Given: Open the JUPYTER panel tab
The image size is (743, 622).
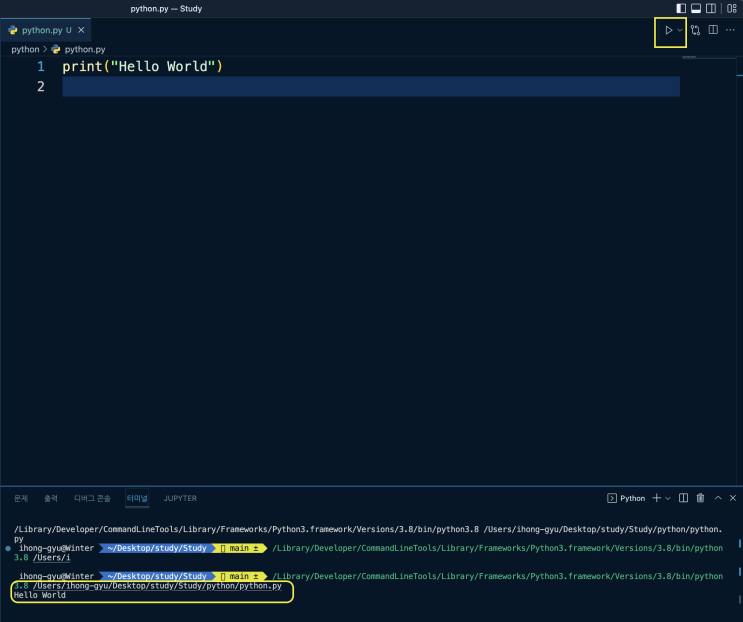Looking at the screenshot, I should click(180, 498).
